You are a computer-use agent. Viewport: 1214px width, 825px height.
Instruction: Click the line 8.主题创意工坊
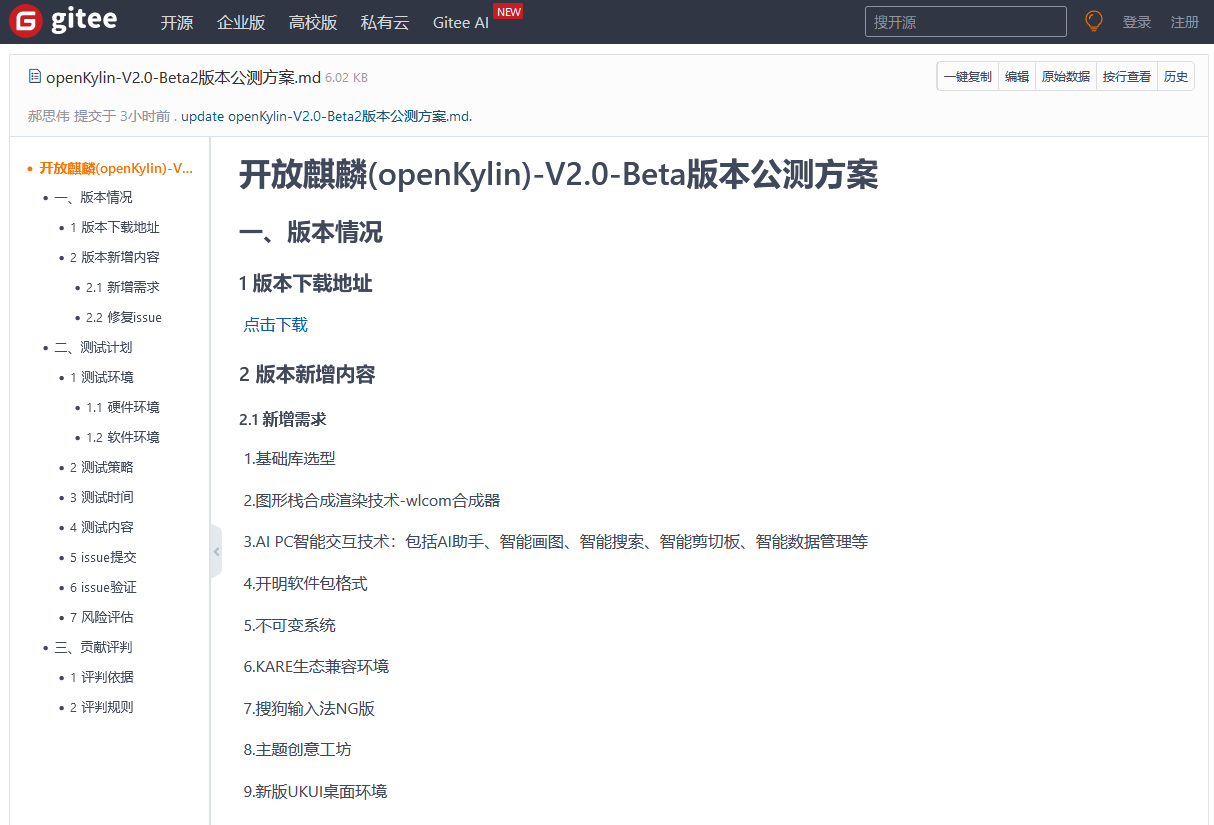pos(297,749)
